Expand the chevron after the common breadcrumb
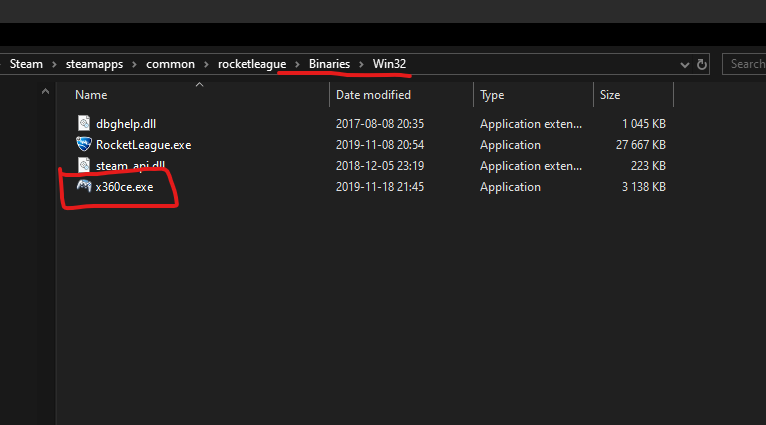Image resolution: width=766 pixels, height=425 pixels. pyautogui.click(x=206, y=64)
